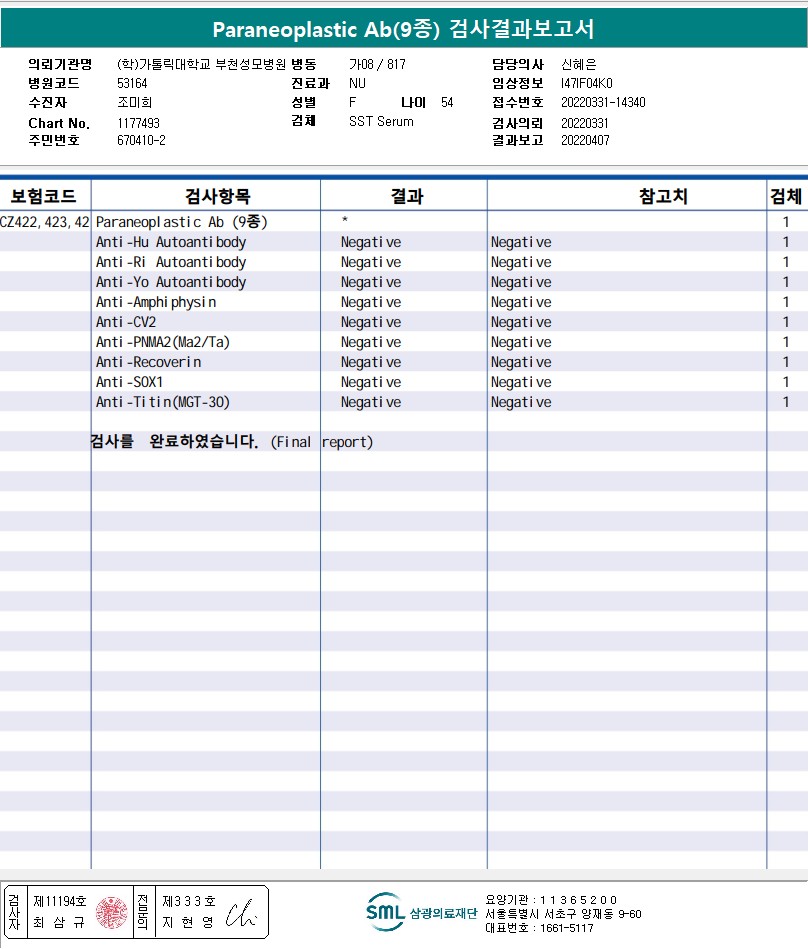This screenshot has width=808, height=949.
Task: Click the result report date 20220407
Action: coord(585,140)
